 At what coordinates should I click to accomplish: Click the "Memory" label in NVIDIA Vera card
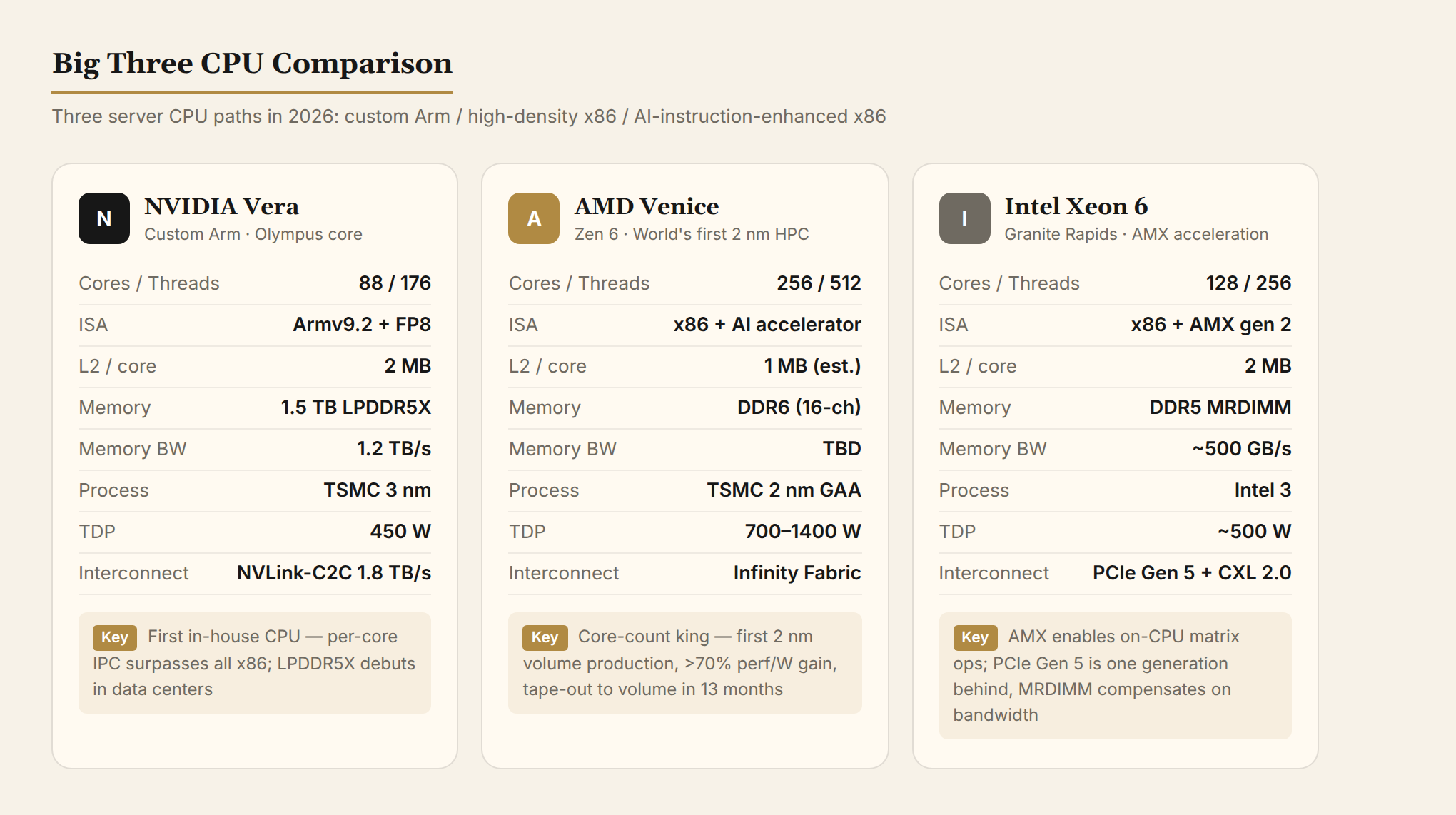click(x=115, y=407)
